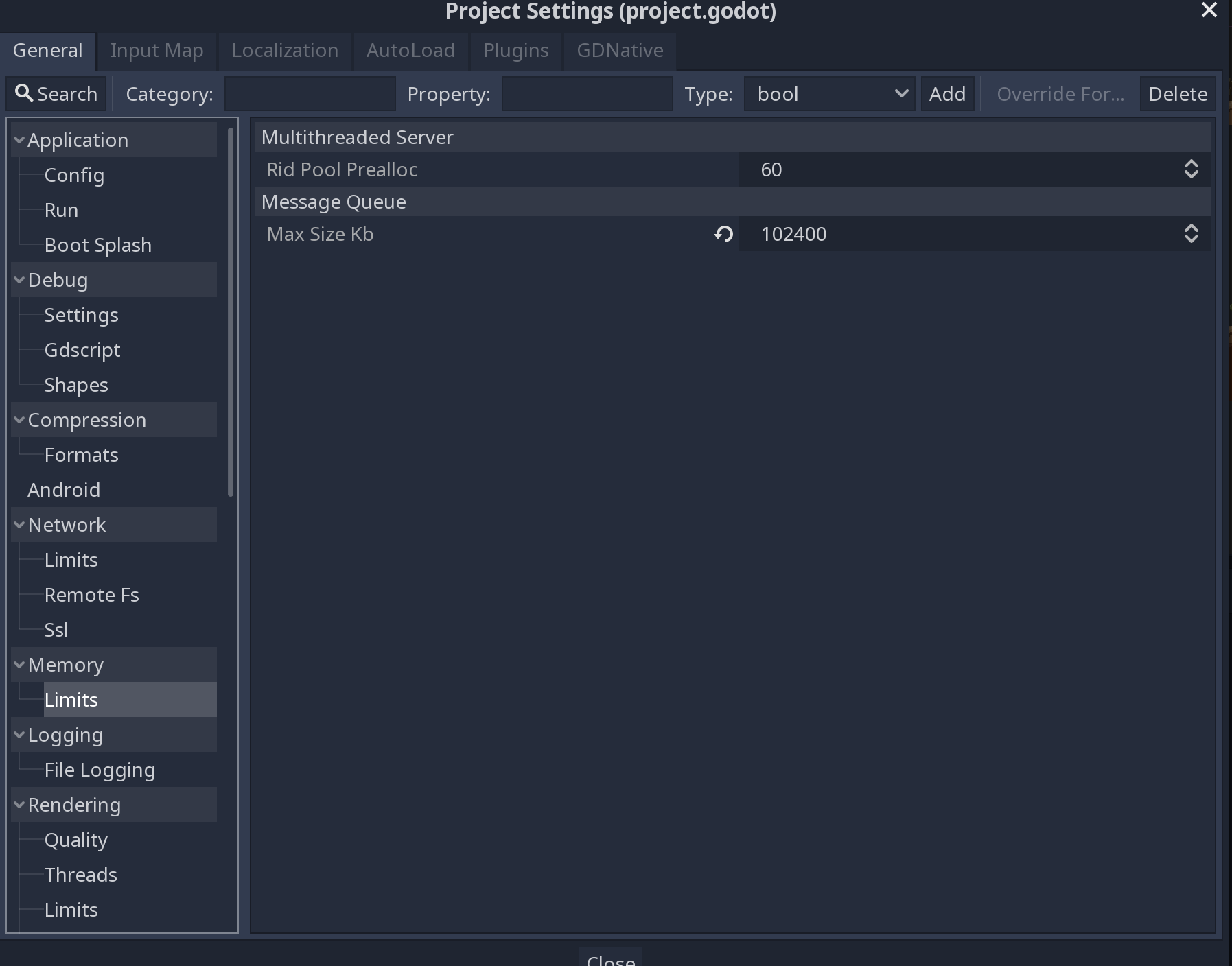Adjust Max Size Kb with its spinner arrows
1232x966 pixels.
[1190, 234]
